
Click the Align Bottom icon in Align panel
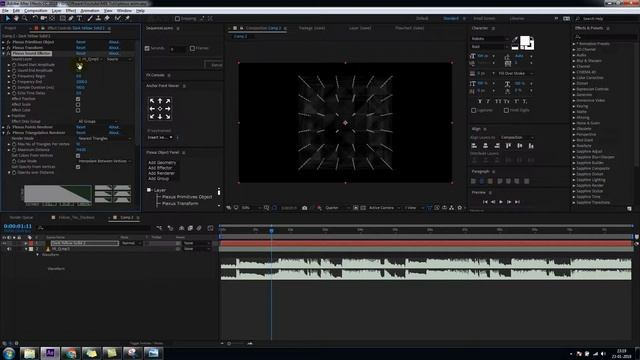point(531,146)
